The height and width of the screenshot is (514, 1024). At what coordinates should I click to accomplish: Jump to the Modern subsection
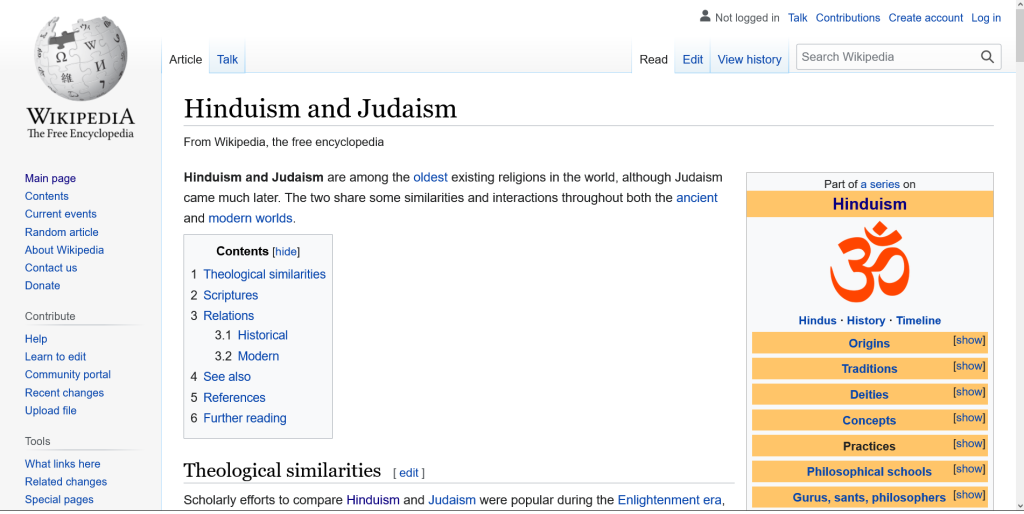[258, 356]
